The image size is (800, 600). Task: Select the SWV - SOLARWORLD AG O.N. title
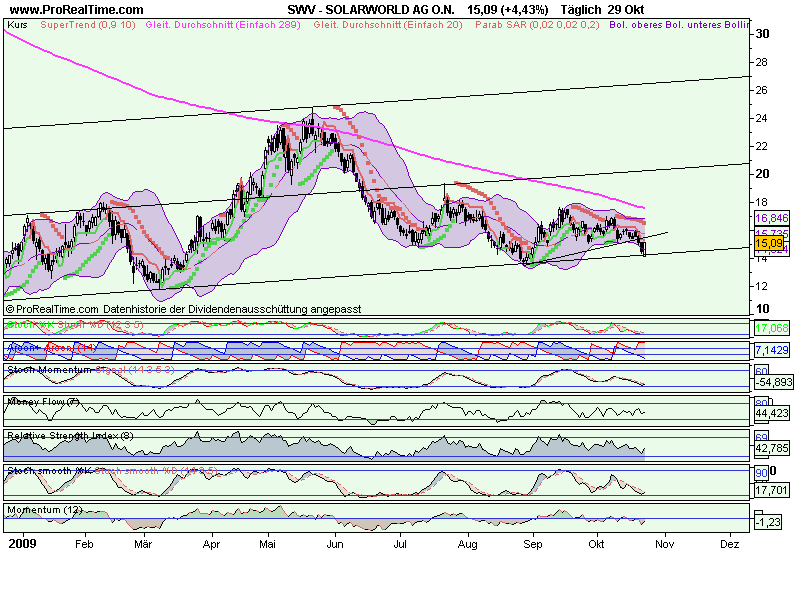[371, 10]
